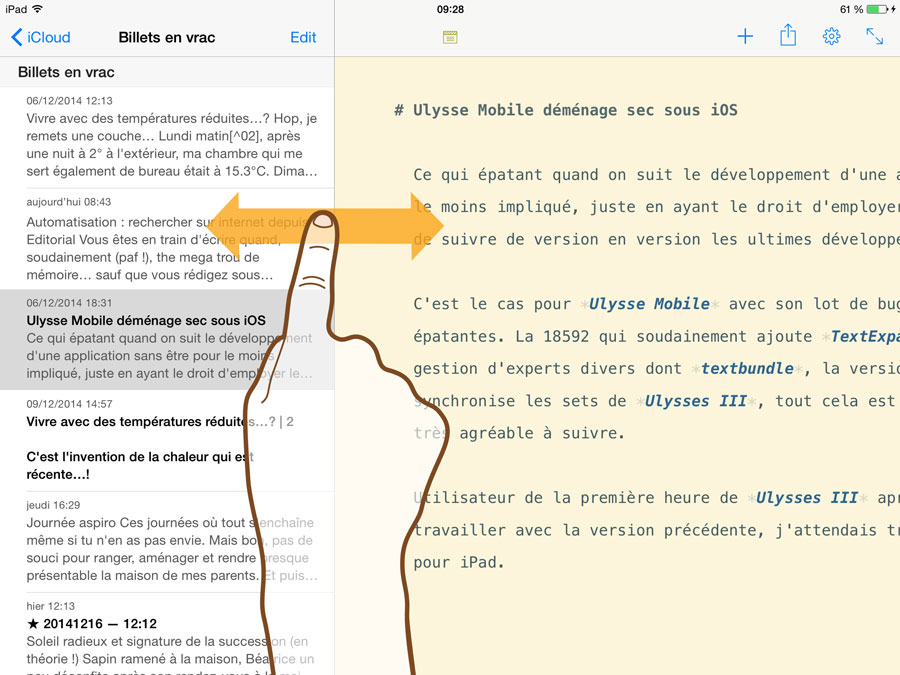Tap the plus icon to create new sheet

point(744,37)
